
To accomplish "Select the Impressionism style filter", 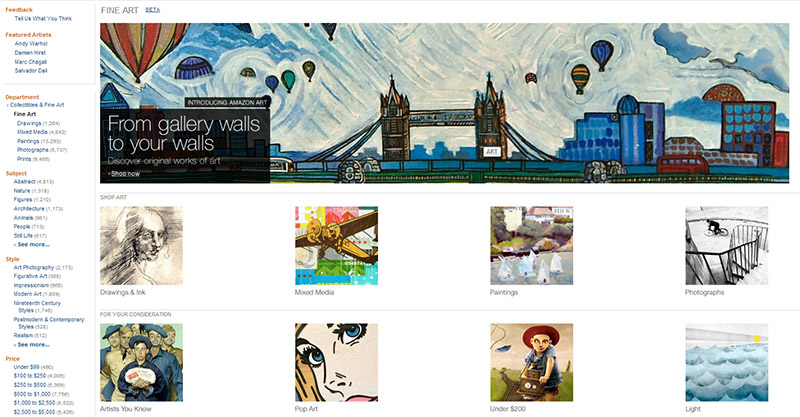I will coord(31,285).
